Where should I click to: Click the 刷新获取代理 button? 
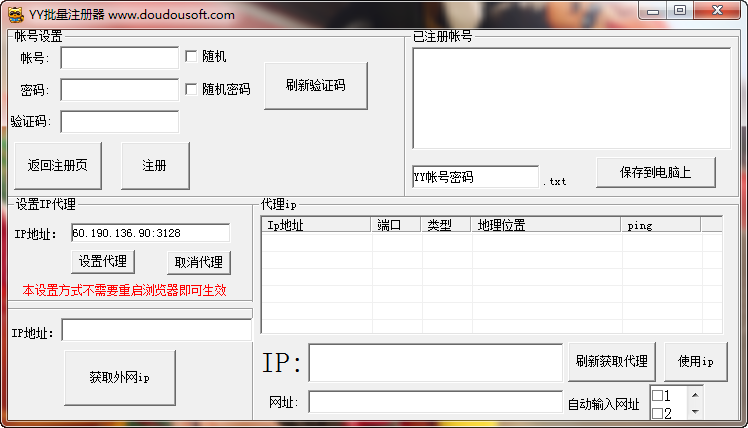click(612, 362)
